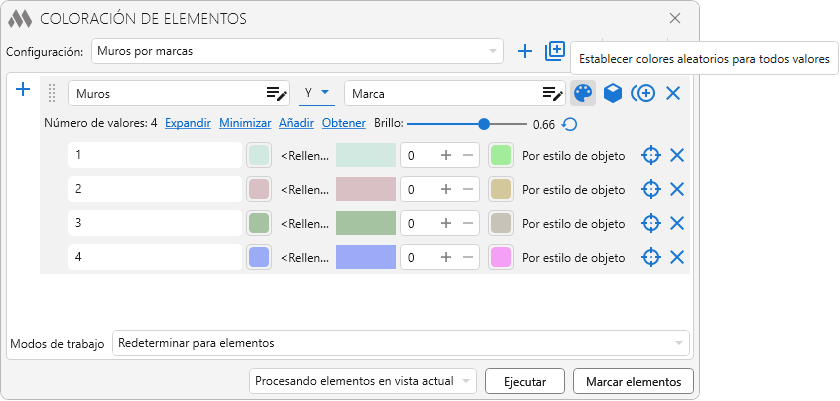Remove value 3 row with X icon
The width and height of the screenshot is (840, 401).
[x=677, y=223]
